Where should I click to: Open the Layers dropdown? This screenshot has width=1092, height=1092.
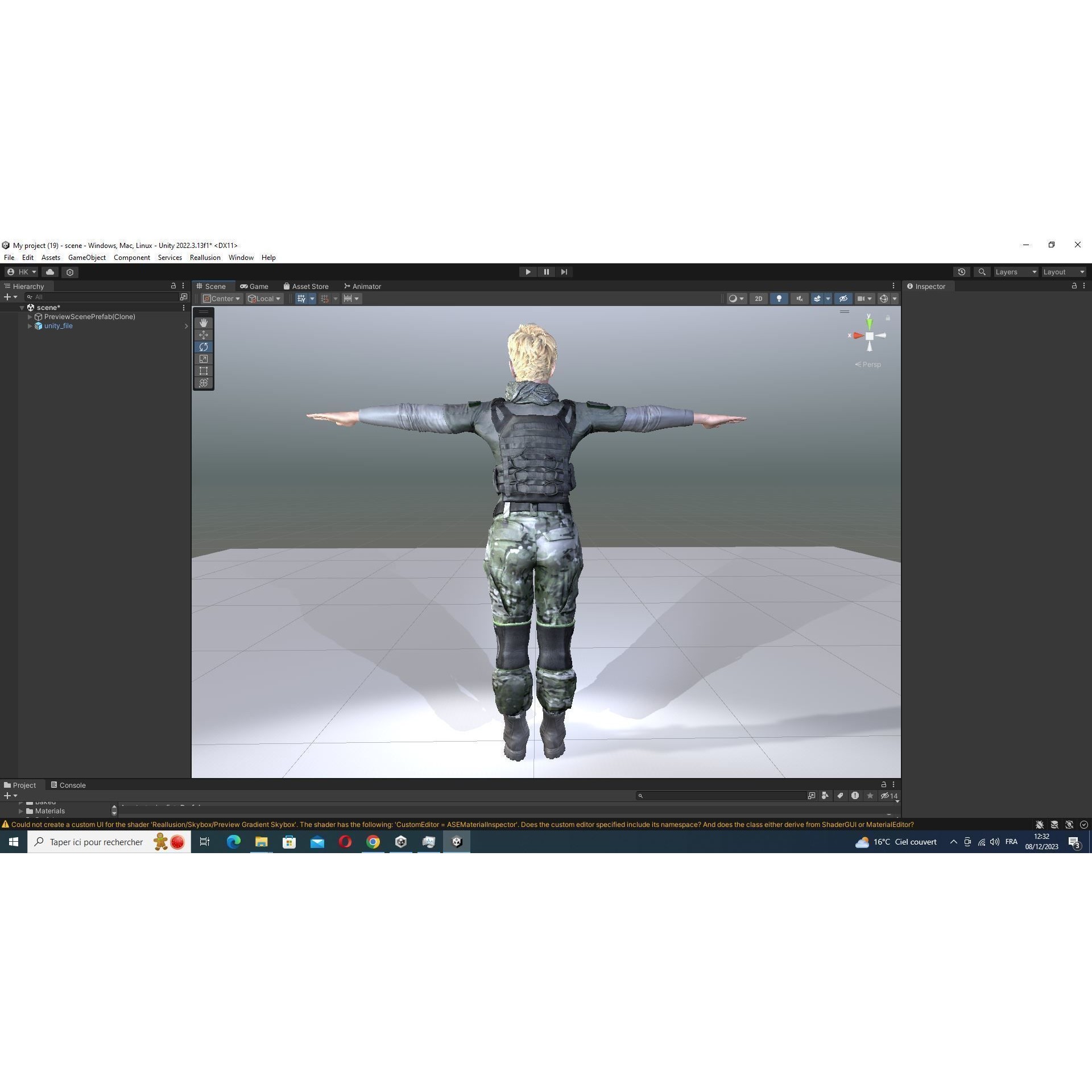point(1015,272)
